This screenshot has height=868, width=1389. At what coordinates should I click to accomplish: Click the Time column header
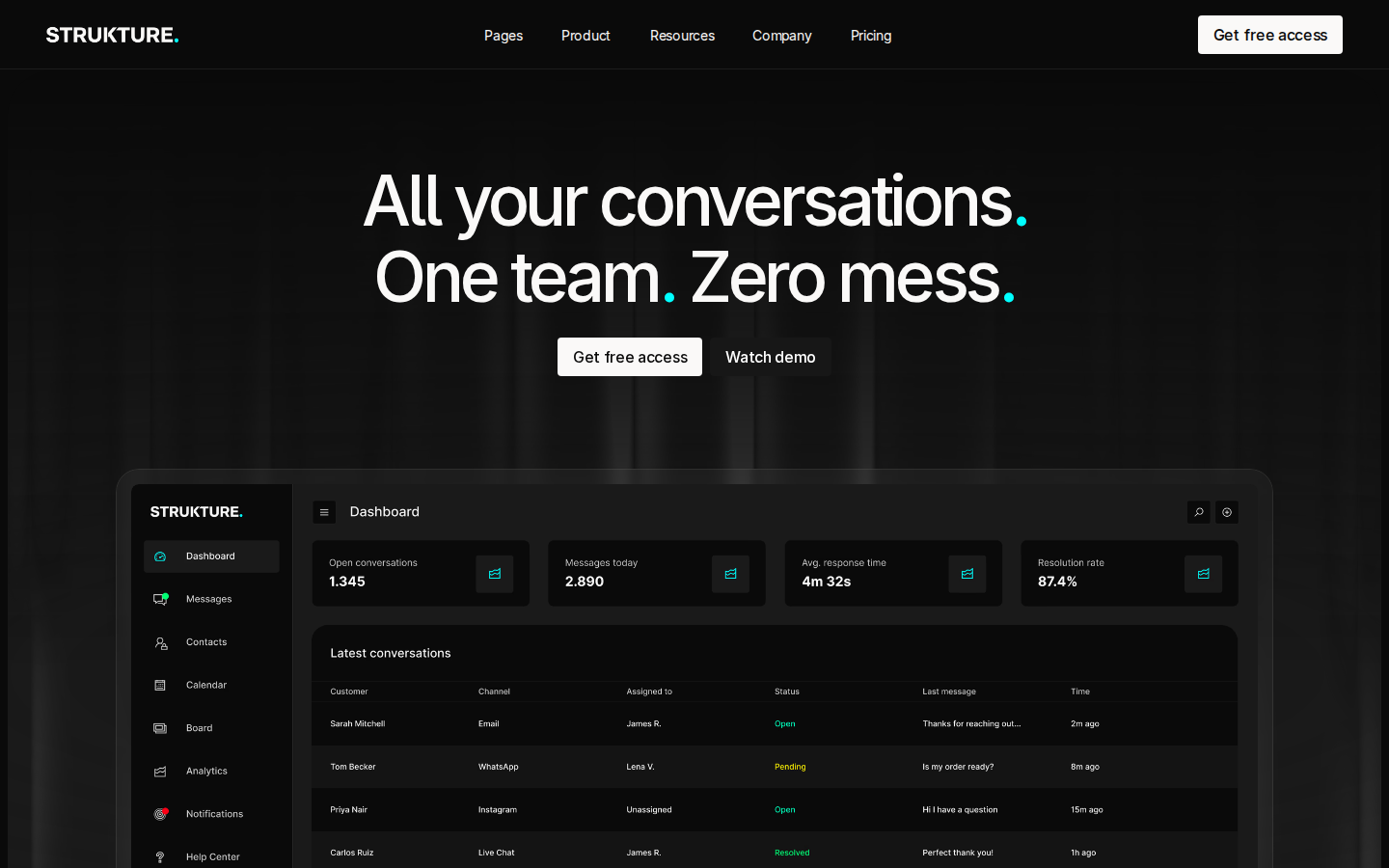pyautogui.click(x=1080, y=692)
